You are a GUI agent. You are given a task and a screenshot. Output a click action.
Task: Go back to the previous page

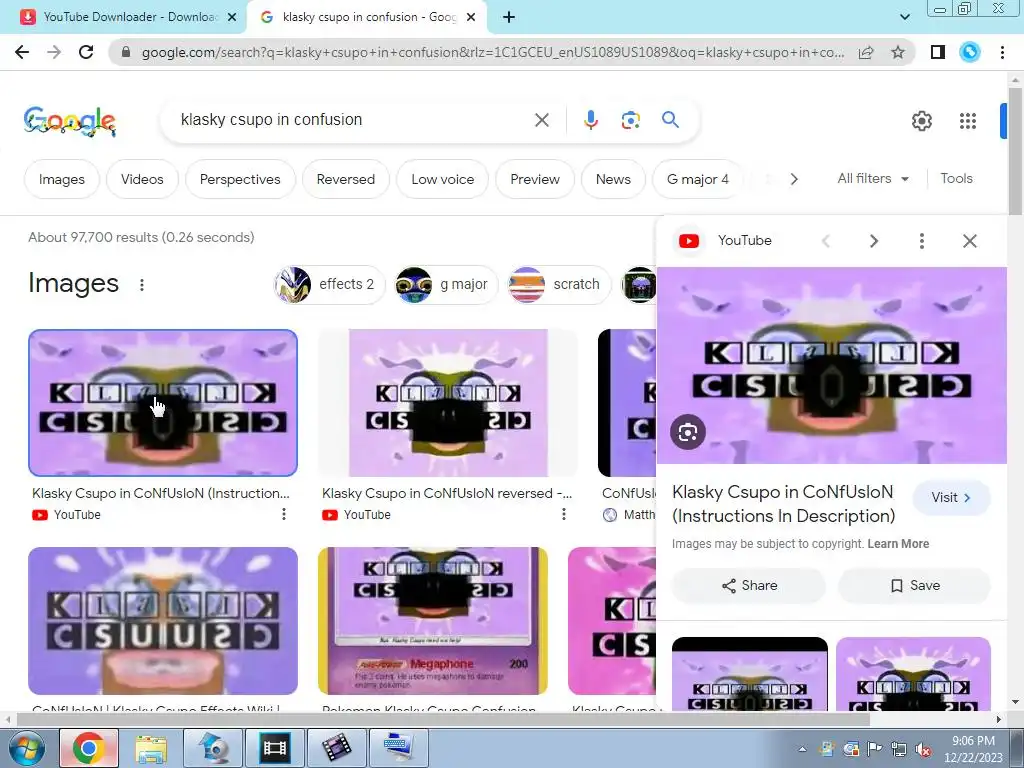click(22, 52)
